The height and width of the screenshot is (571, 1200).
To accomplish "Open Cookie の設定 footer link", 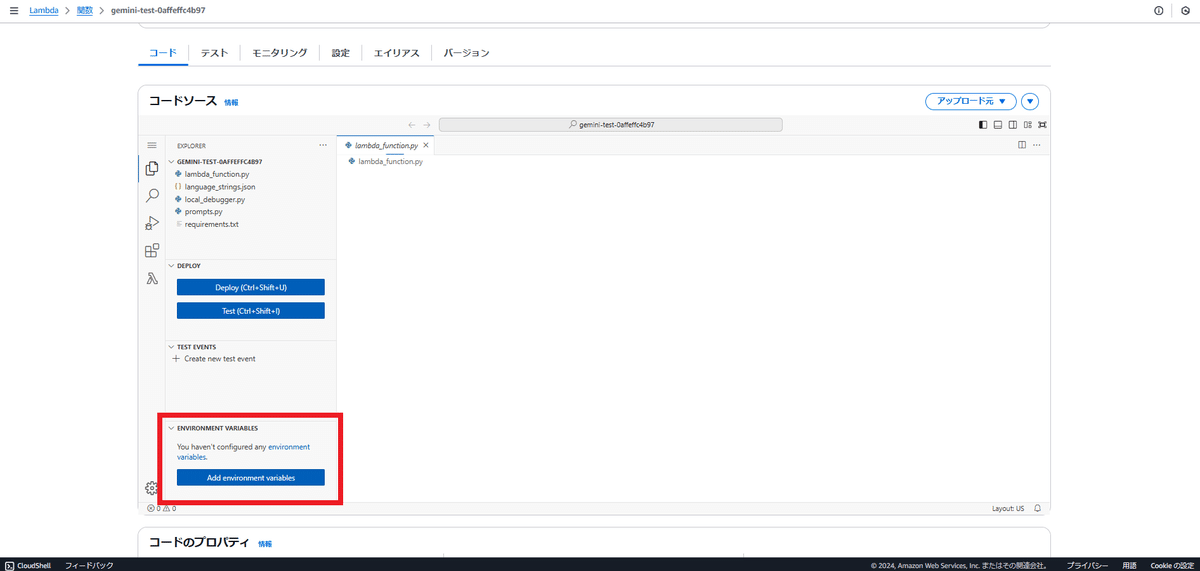I will [x=1172, y=565].
